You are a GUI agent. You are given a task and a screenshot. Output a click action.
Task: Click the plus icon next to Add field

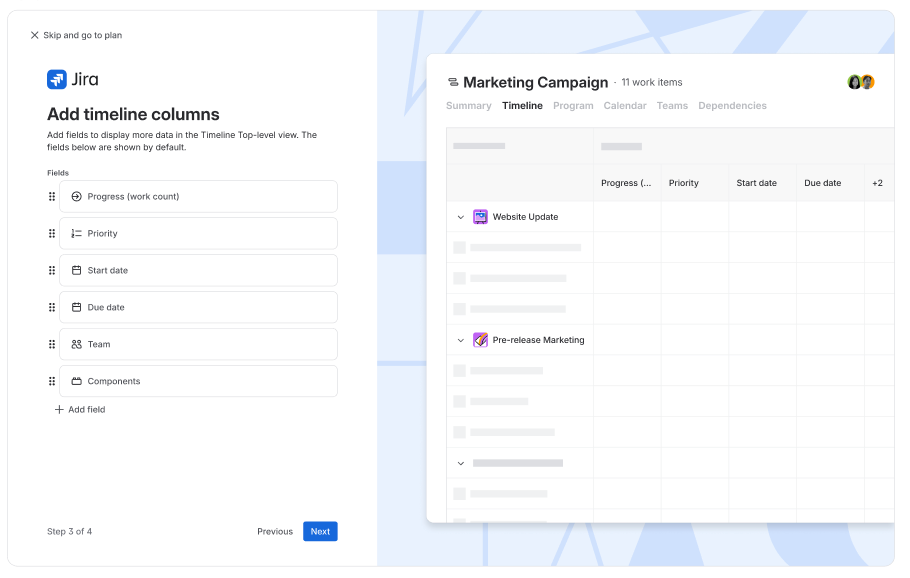(x=59, y=410)
